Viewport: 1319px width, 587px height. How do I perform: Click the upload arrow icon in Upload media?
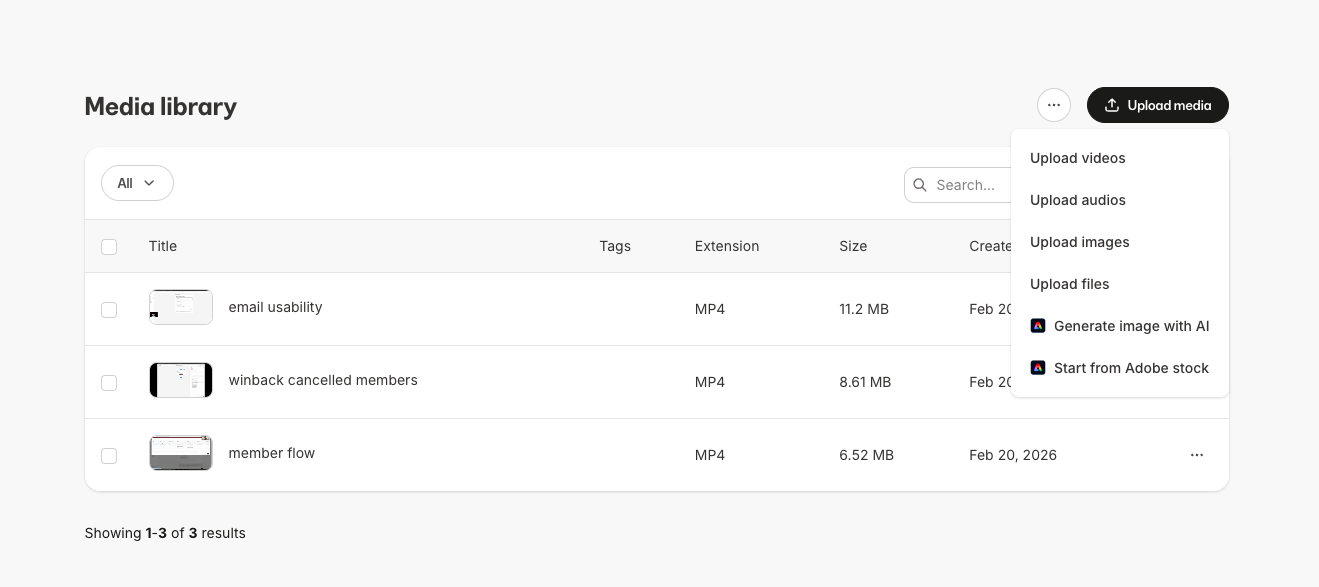[1111, 105]
